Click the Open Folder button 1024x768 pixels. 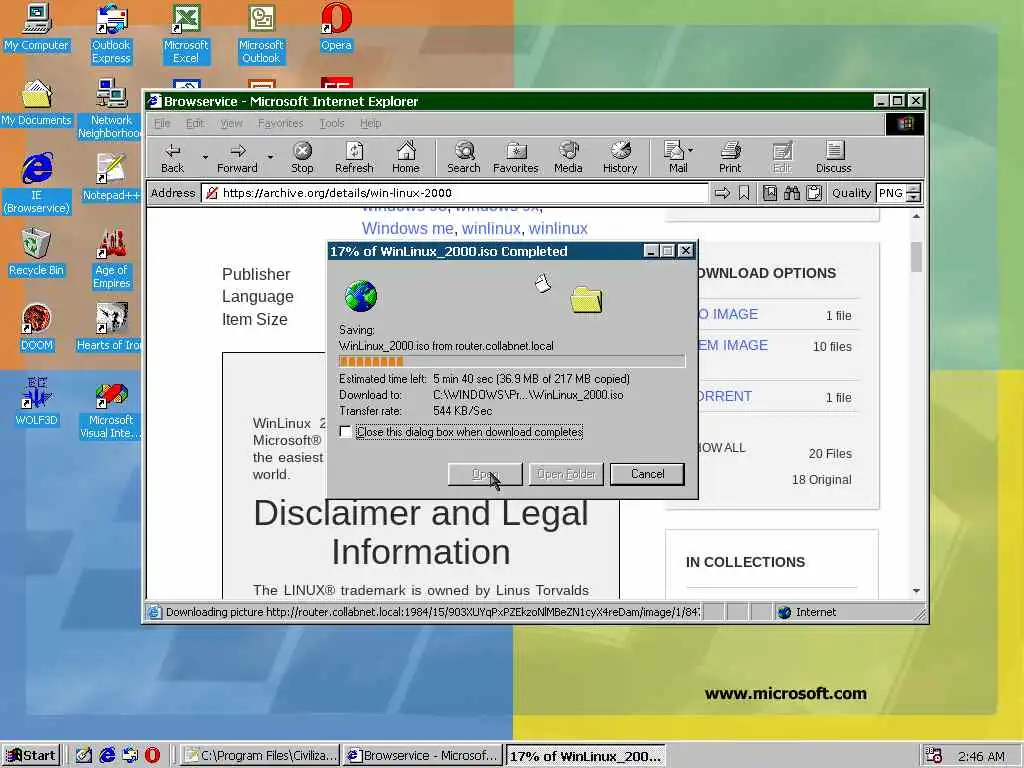[x=566, y=474]
